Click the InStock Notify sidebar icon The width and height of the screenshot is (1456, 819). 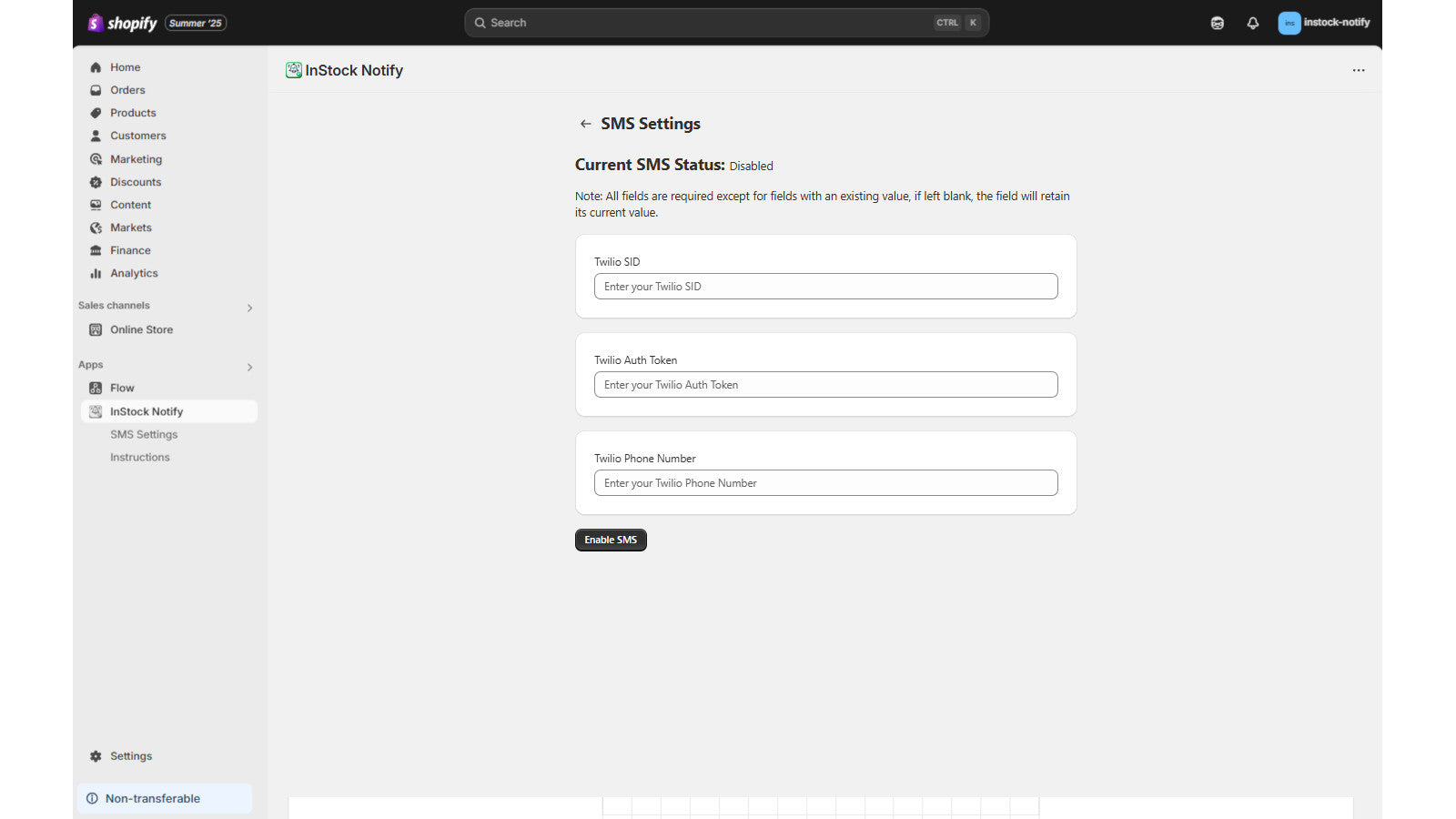coord(96,411)
